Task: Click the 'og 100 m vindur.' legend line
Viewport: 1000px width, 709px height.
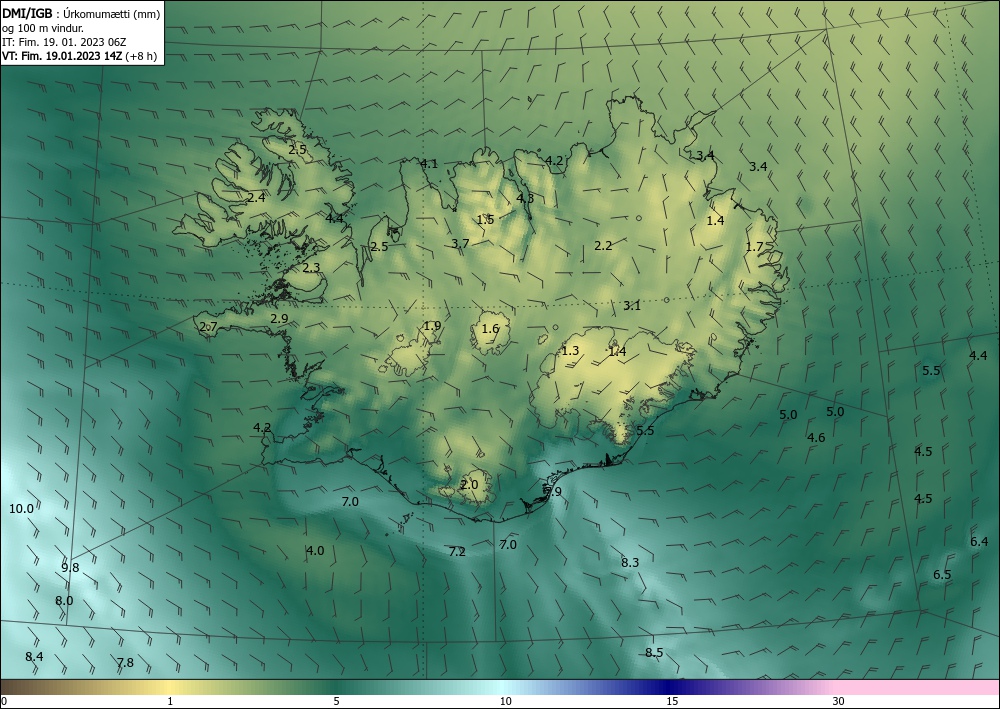Action: (x=43, y=28)
